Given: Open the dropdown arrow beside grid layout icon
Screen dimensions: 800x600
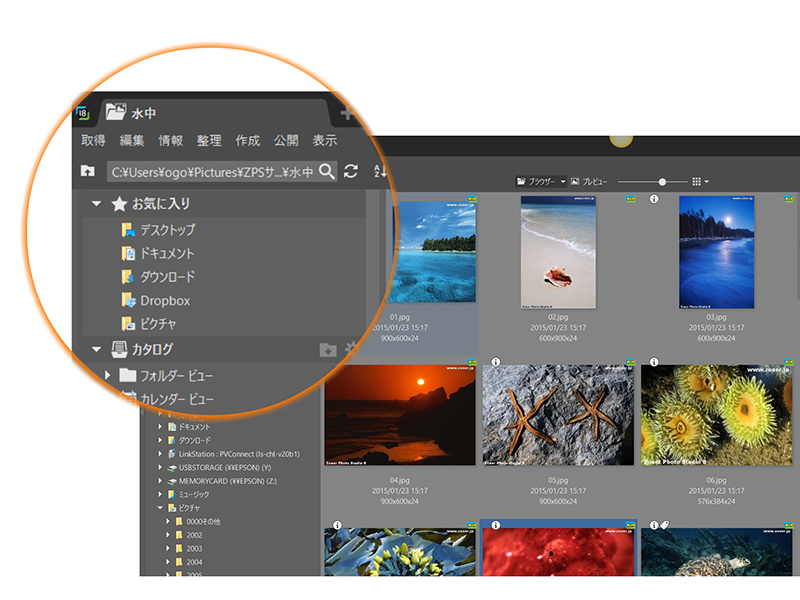Looking at the screenshot, I should [x=707, y=182].
